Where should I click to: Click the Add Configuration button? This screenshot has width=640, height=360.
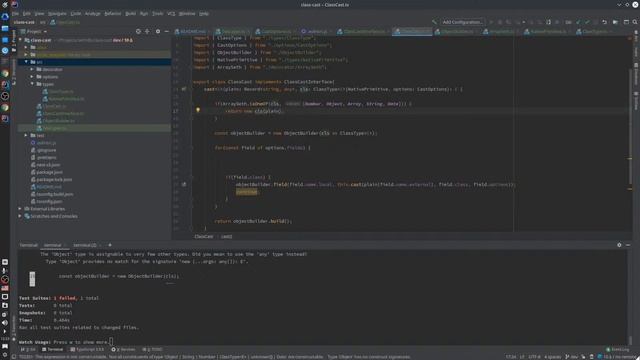pyautogui.click(x=462, y=22)
